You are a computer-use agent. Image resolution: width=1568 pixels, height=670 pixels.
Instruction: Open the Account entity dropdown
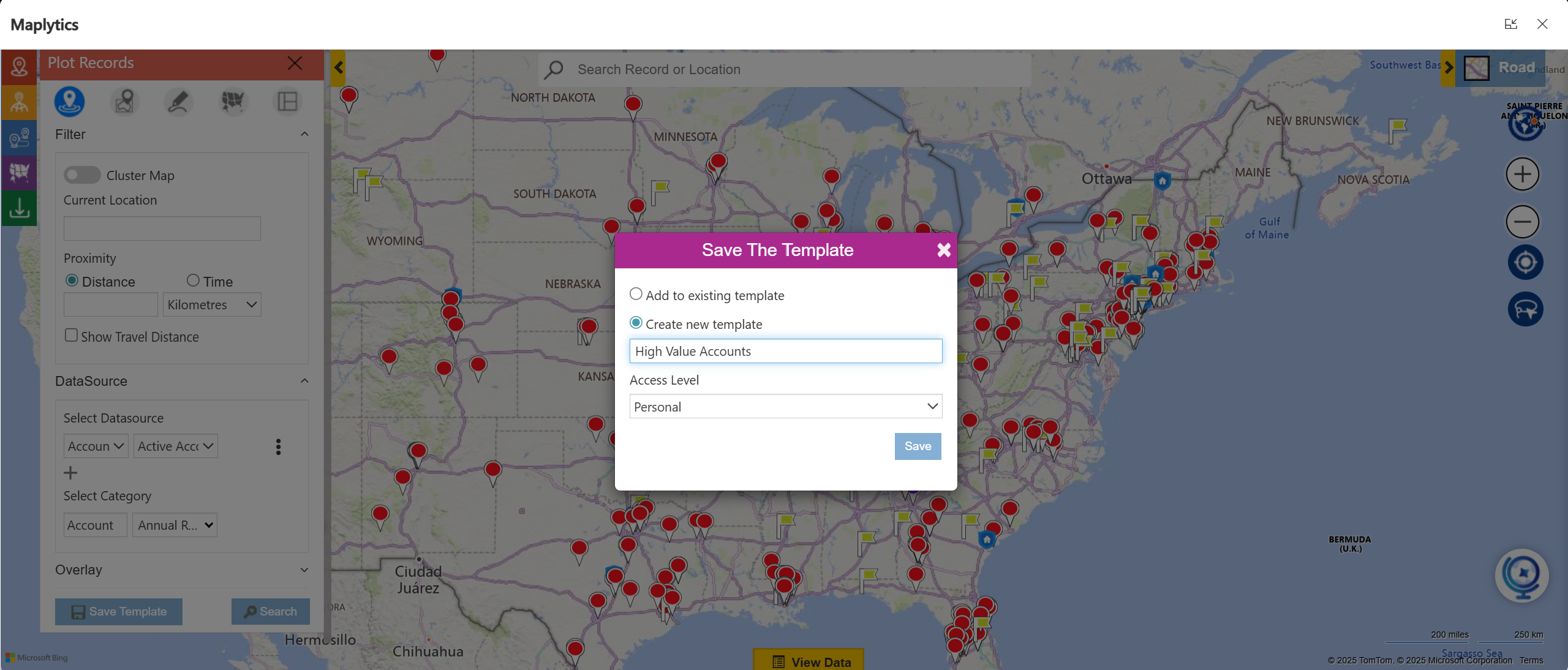point(96,446)
